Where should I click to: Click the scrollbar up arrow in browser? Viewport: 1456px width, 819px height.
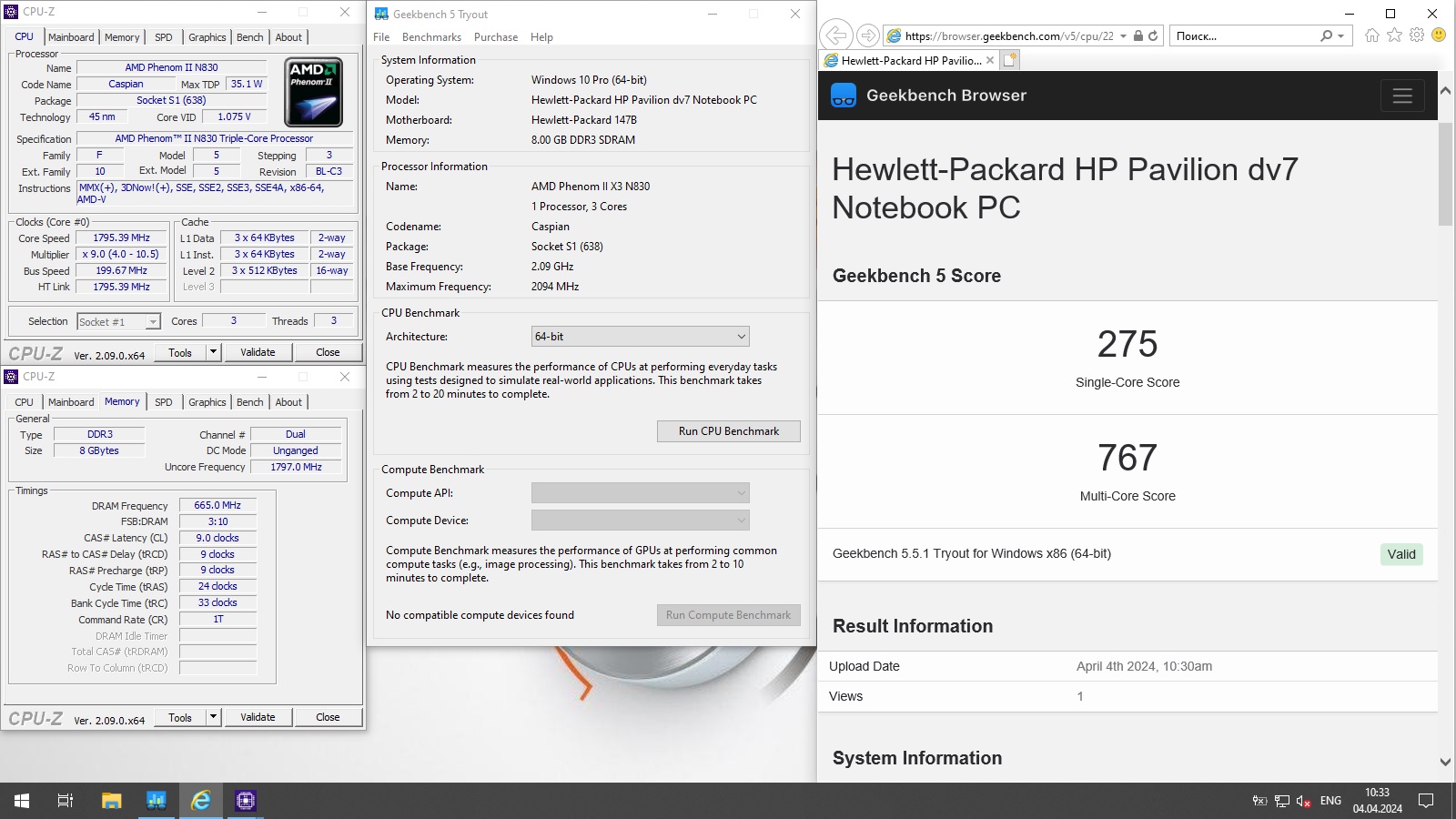[x=1445, y=91]
